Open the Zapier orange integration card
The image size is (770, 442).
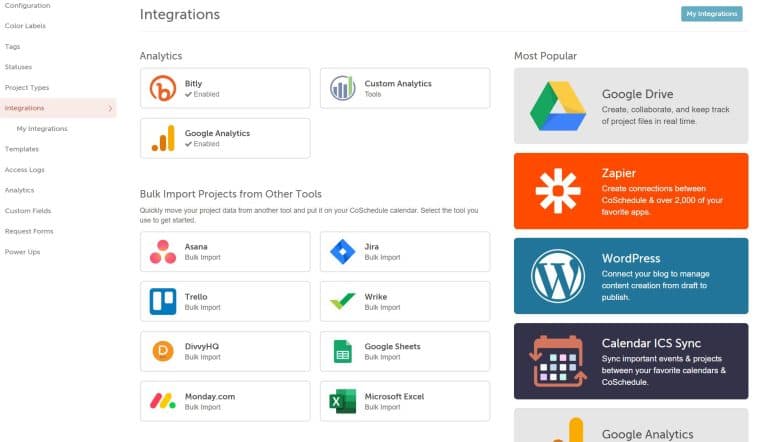pos(630,191)
